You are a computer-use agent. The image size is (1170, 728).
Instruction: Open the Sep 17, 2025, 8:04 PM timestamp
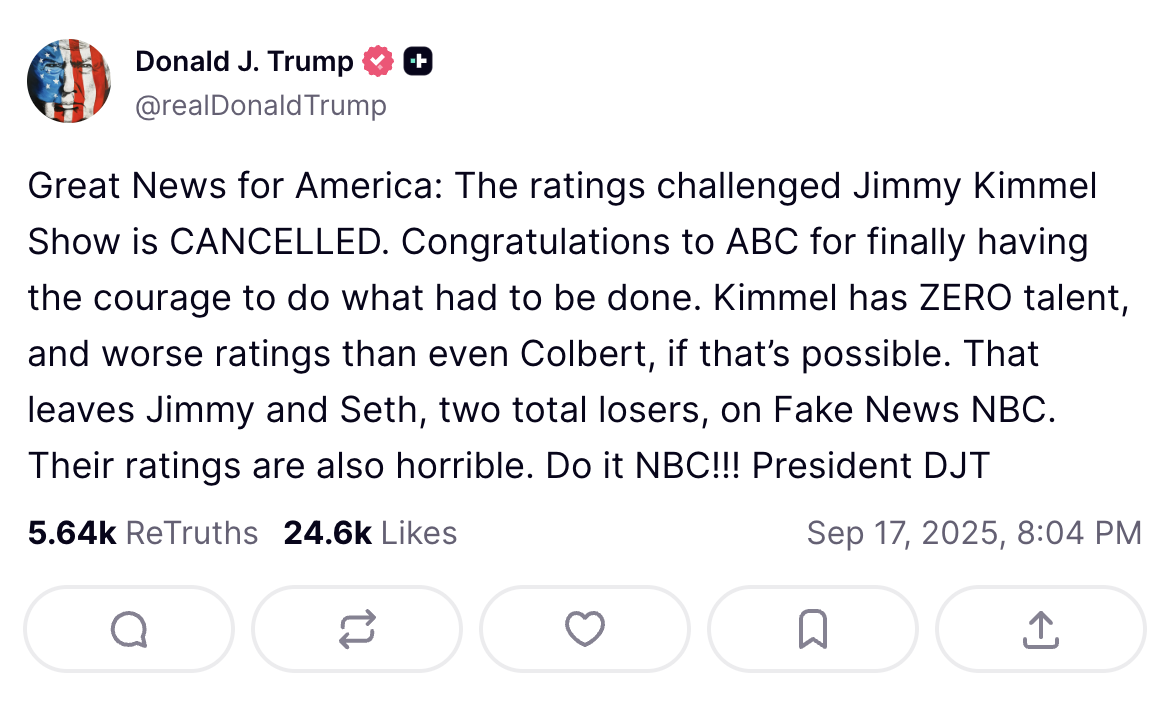click(973, 533)
